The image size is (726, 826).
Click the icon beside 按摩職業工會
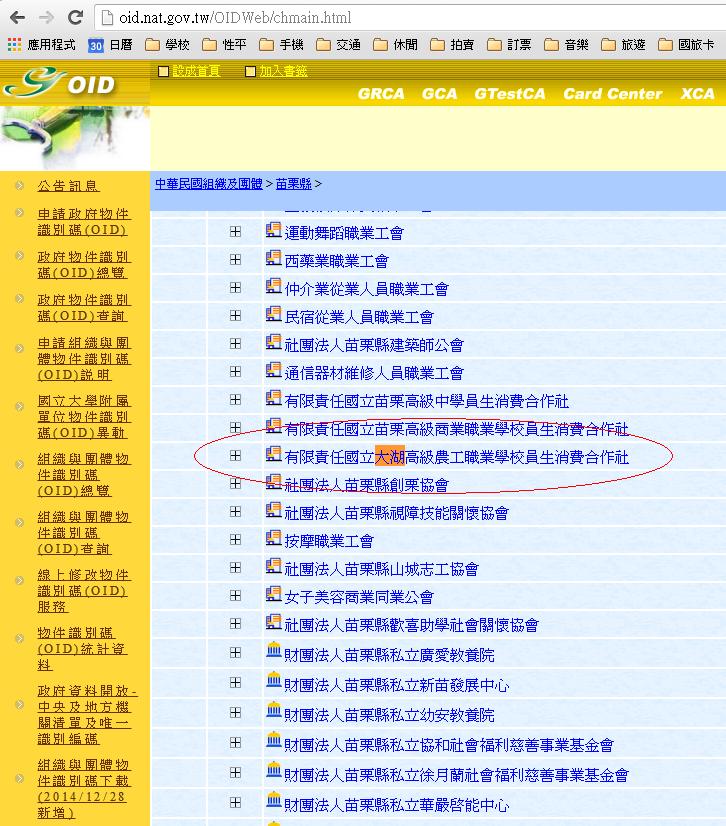click(274, 540)
